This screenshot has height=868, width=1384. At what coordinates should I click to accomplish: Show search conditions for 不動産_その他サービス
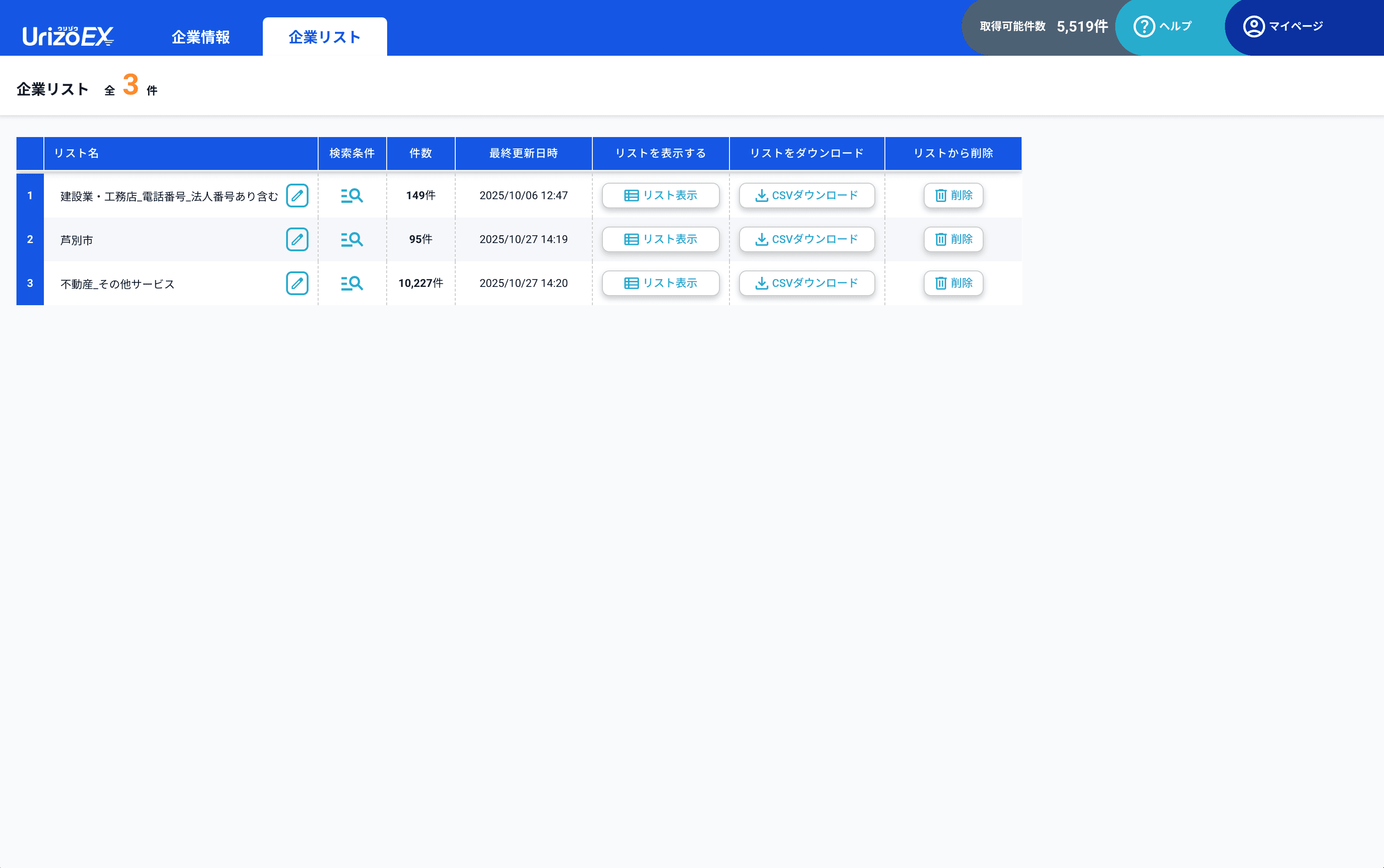tap(351, 283)
